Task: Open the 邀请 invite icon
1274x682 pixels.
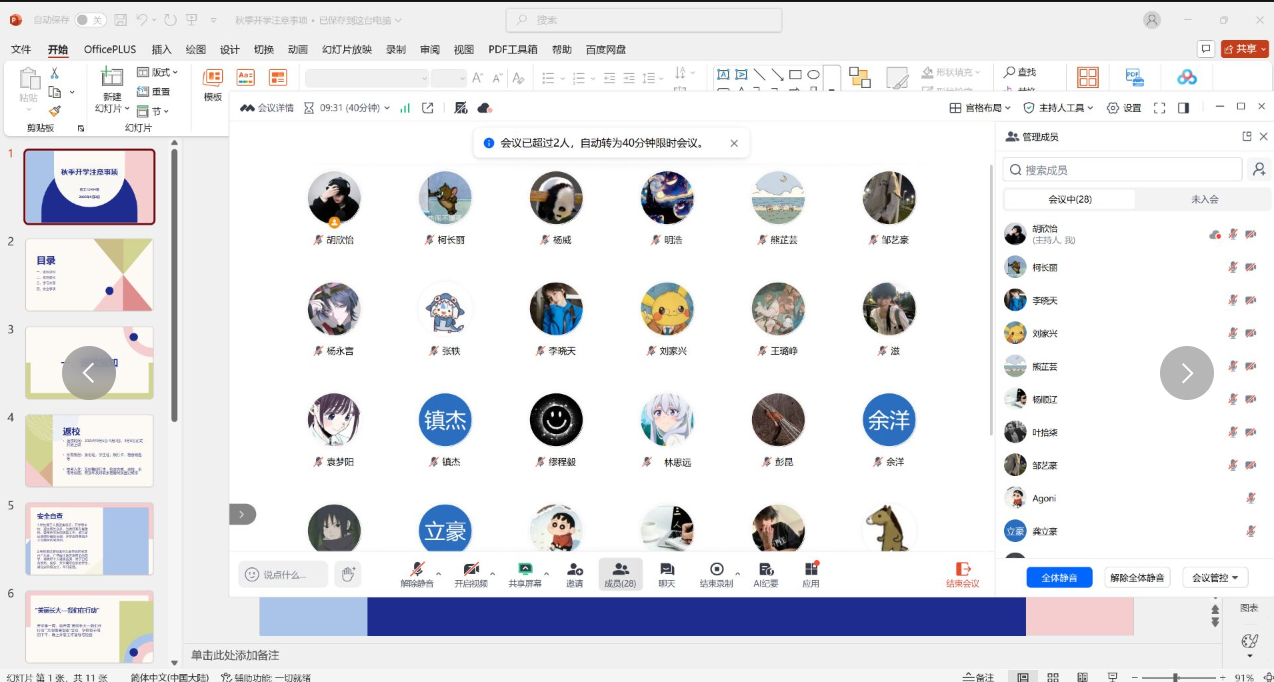Action: (x=574, y=570)
